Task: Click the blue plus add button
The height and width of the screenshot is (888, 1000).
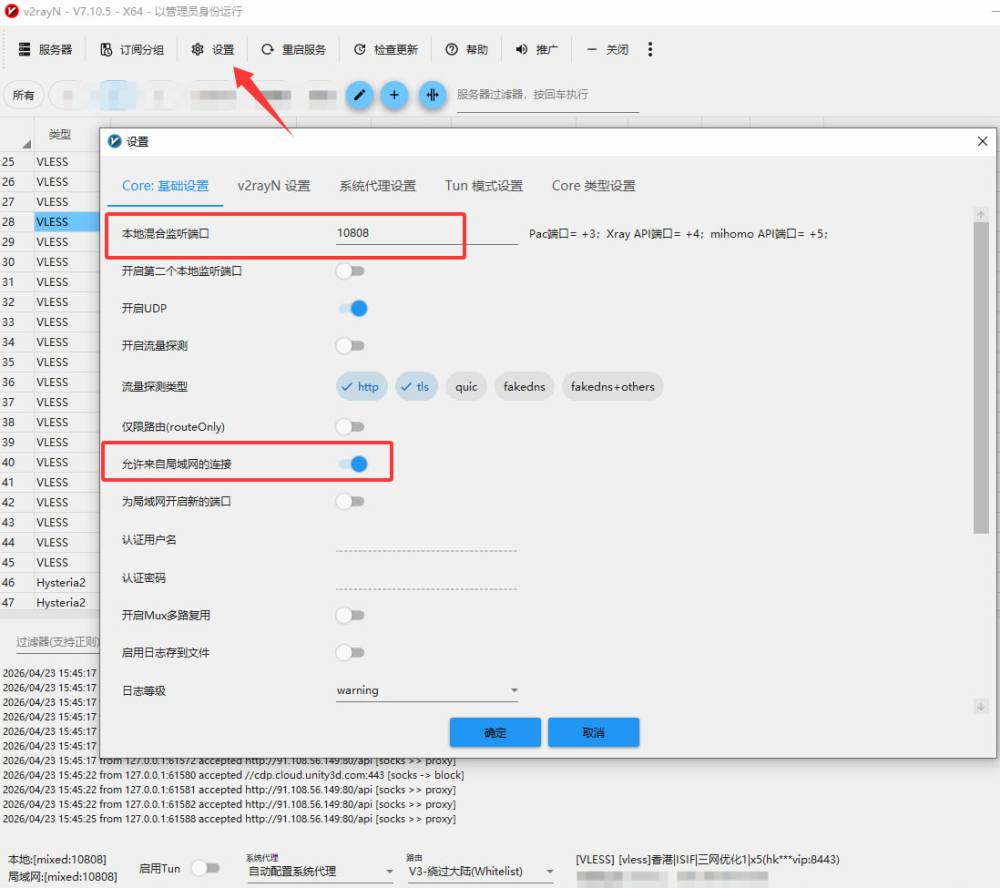Action: click(x=394, y=95)
